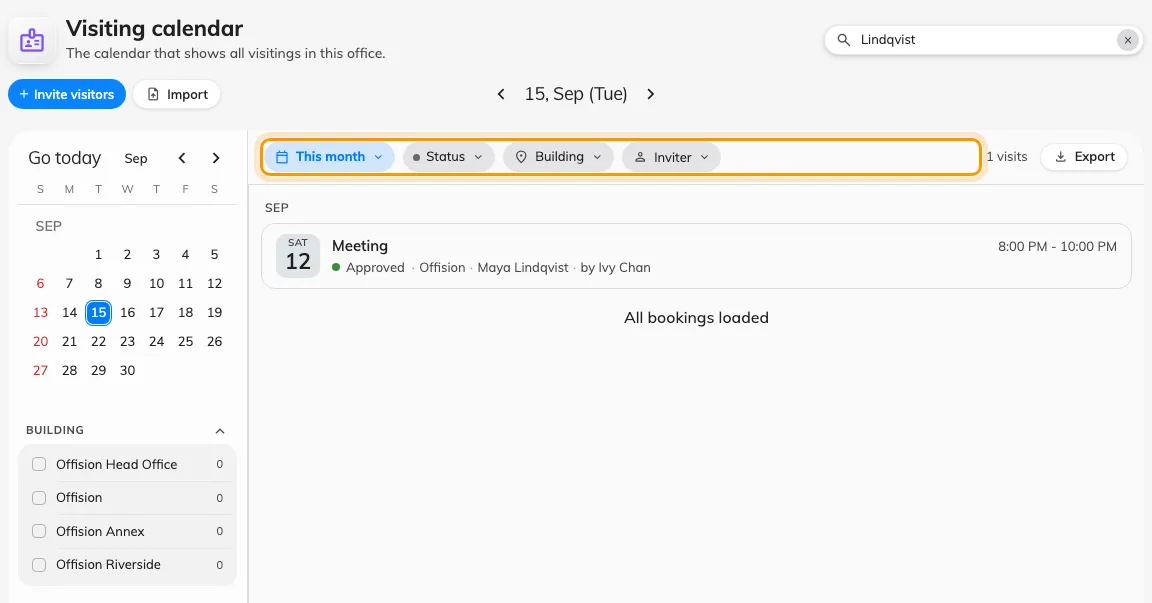Select September 25 in mini calendar
This screenshot has height=603, width=1152.
coord(185,342)
